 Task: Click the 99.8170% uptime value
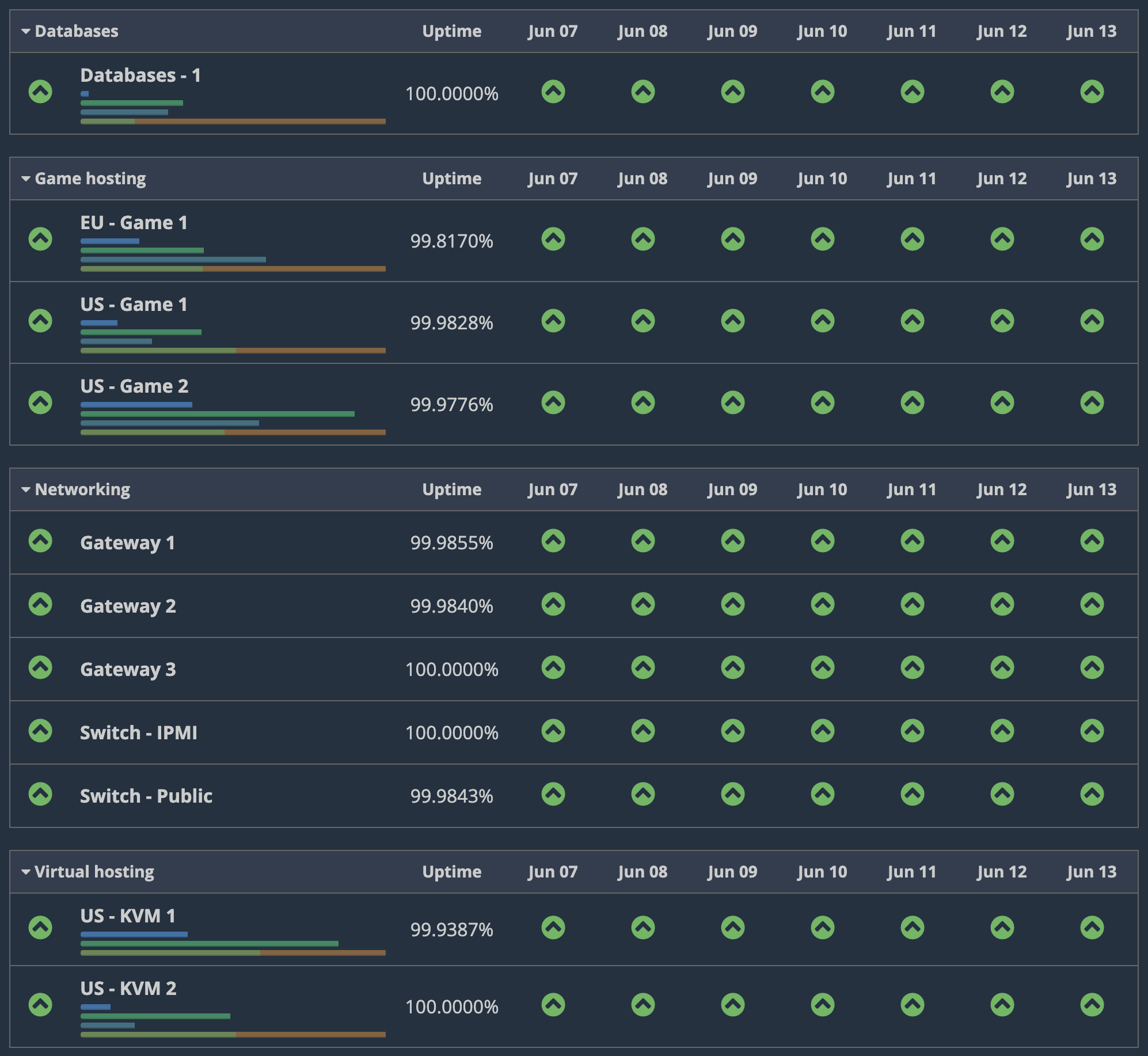point(451,241)
